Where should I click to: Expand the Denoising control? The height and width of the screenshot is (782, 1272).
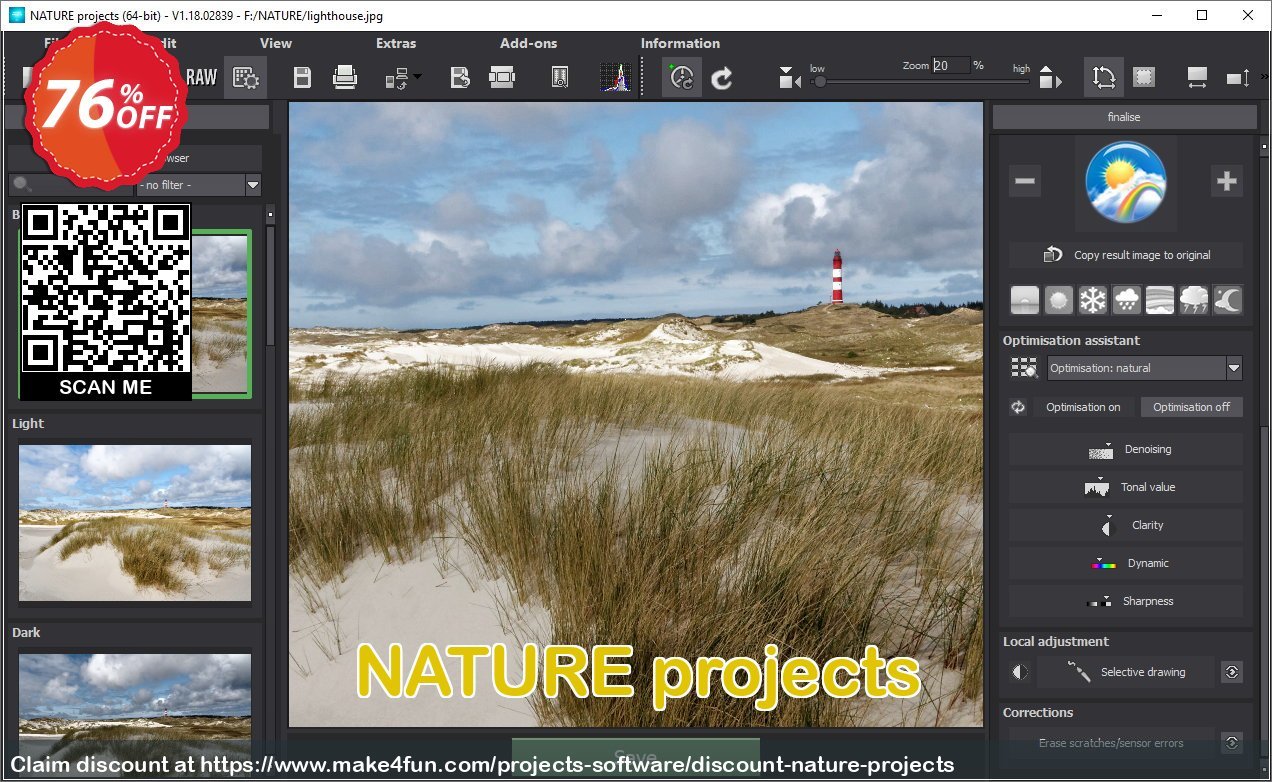[x=1126, y=449]
